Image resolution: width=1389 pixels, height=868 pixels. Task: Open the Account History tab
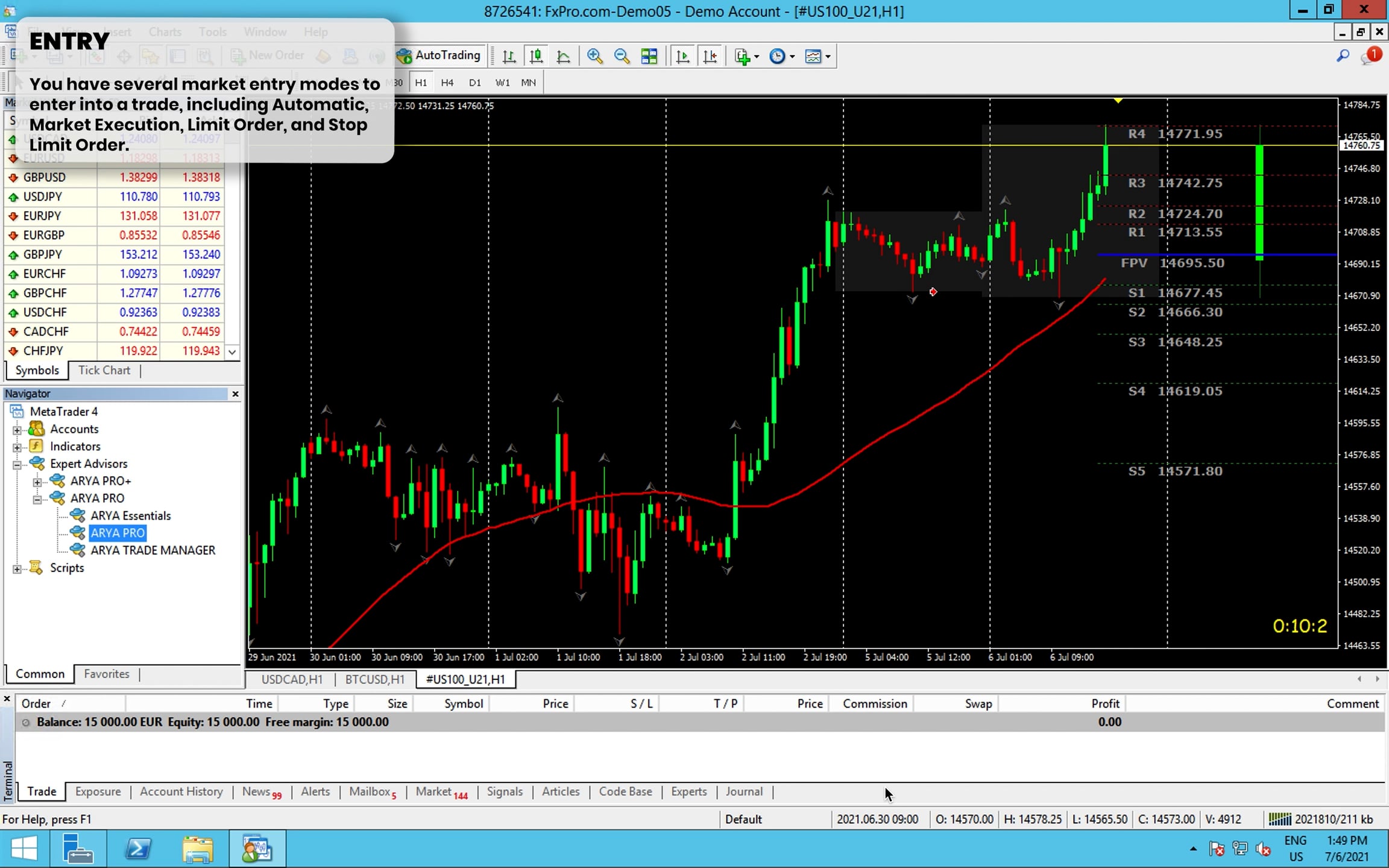coord(181,791)
